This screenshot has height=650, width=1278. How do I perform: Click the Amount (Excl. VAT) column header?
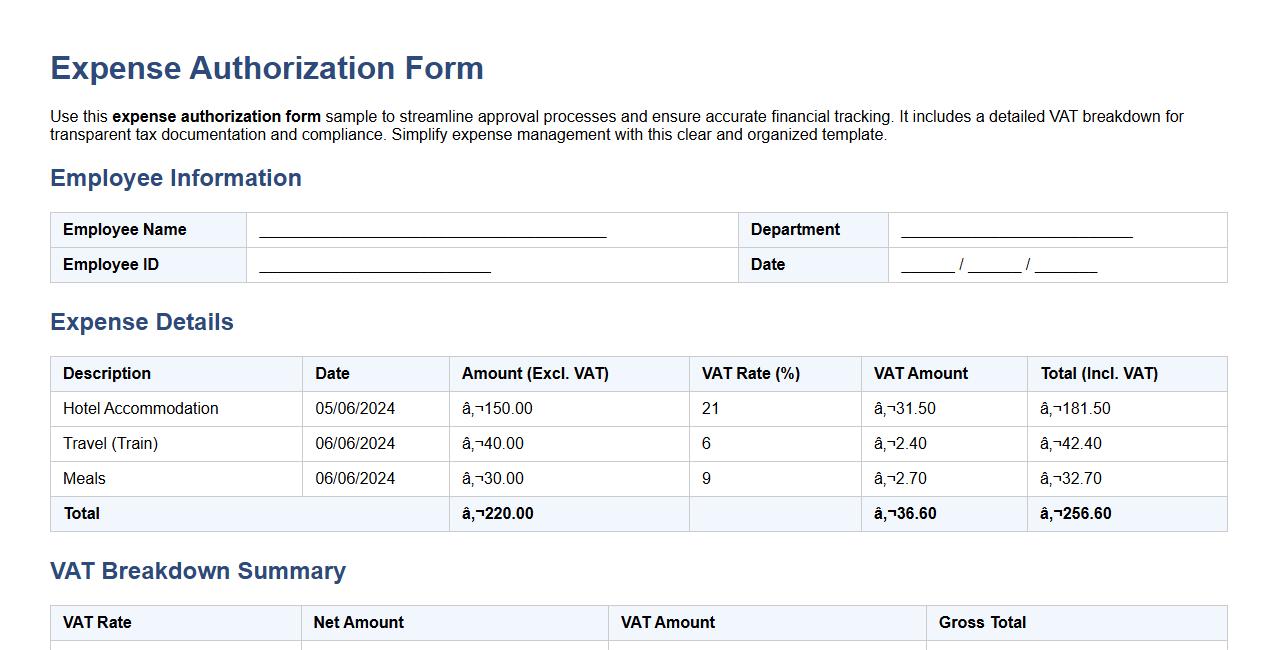pyautogui.click(x=535, y=373)
